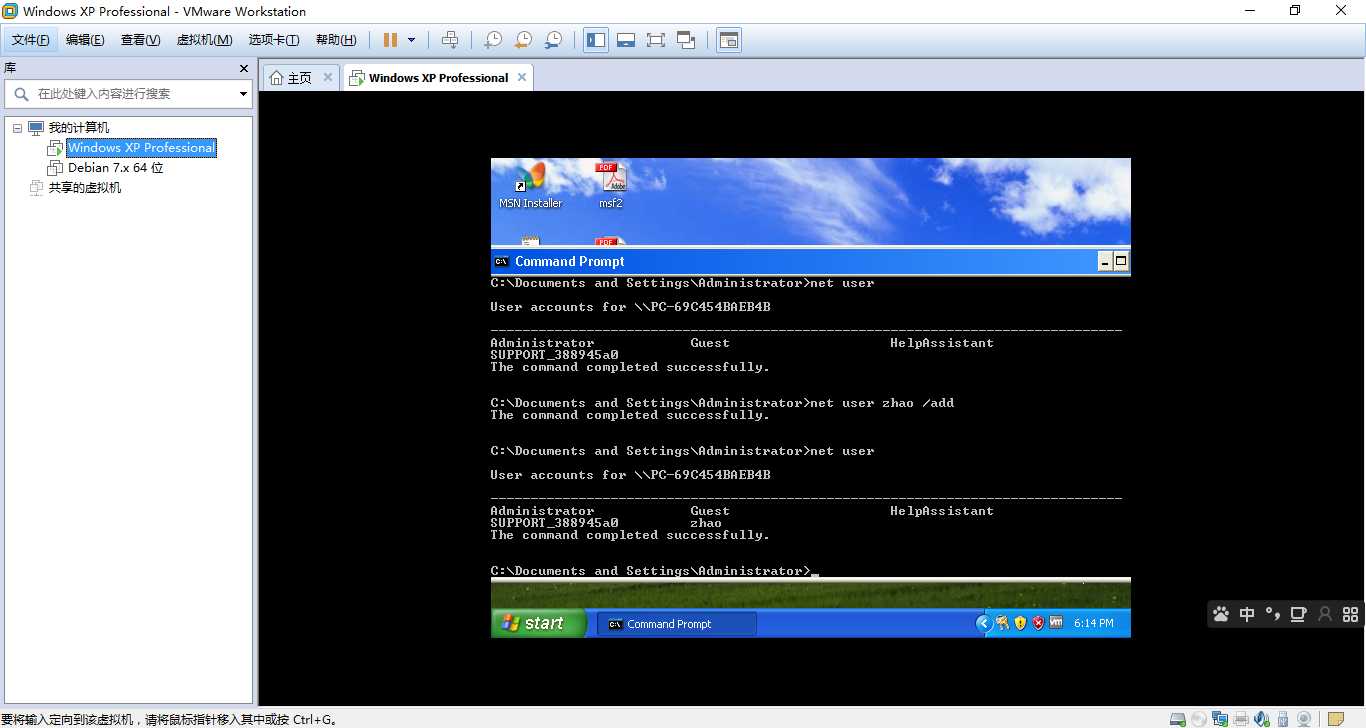This screenshot has height=728, width=1366.
Task: Minimize the guest Command Prompt window
Action: click(x=1105, y=262)
